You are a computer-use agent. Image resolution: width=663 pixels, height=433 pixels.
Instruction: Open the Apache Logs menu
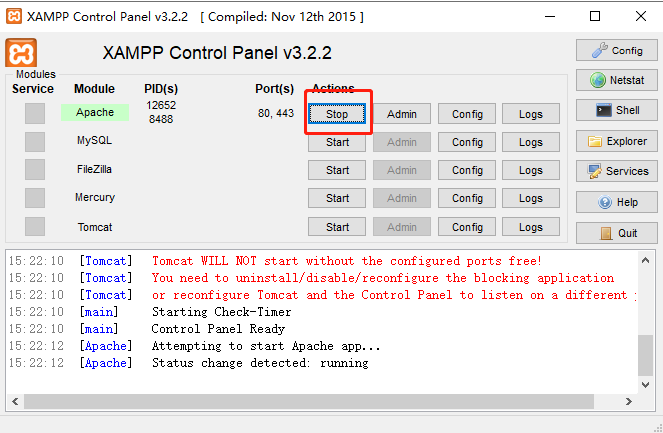pos(531,114)
